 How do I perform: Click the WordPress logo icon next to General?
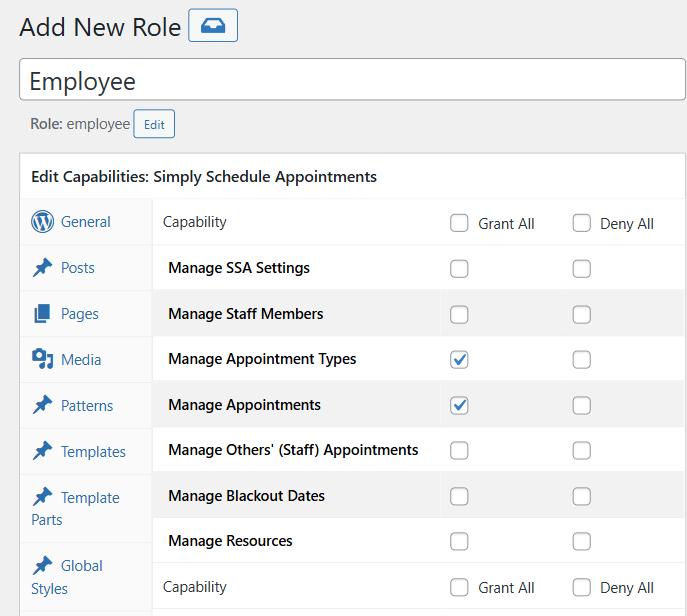point(42,222)
